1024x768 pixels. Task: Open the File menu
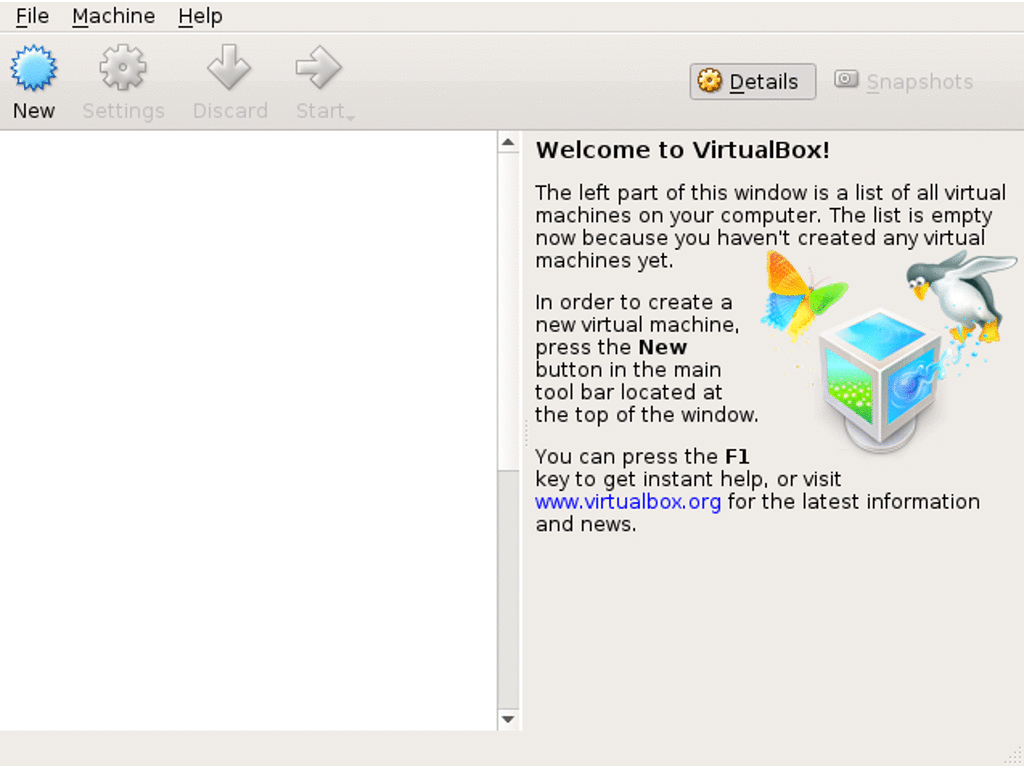pos(32,16)
